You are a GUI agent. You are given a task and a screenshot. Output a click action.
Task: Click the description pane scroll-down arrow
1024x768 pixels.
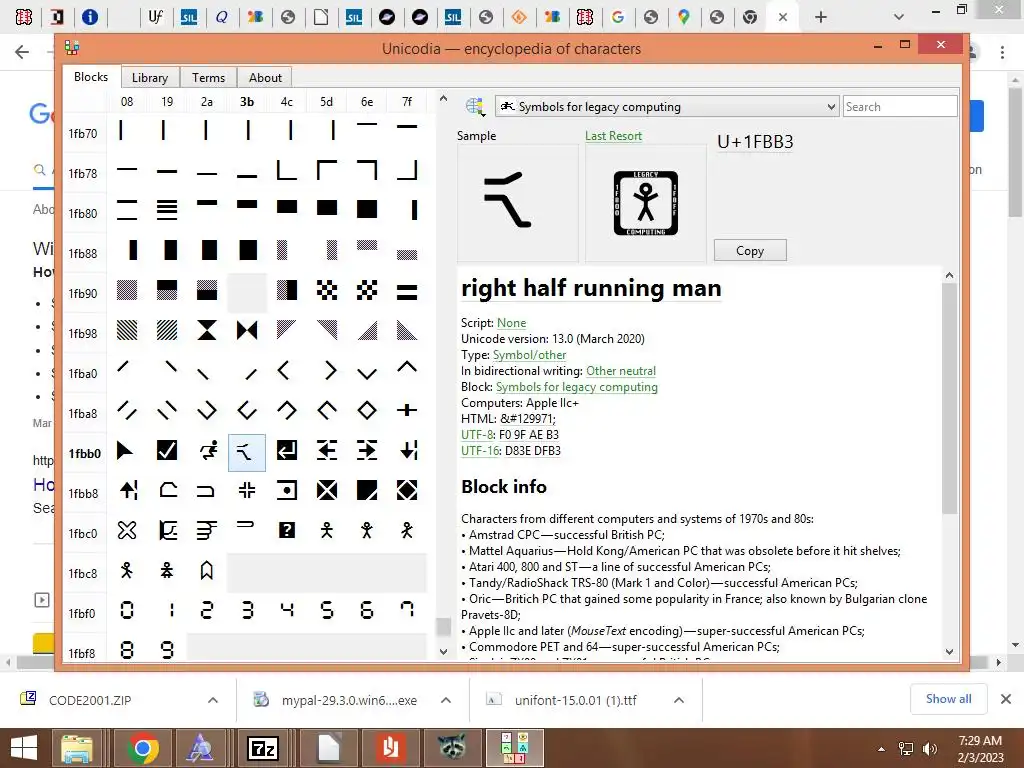point(950,651)
